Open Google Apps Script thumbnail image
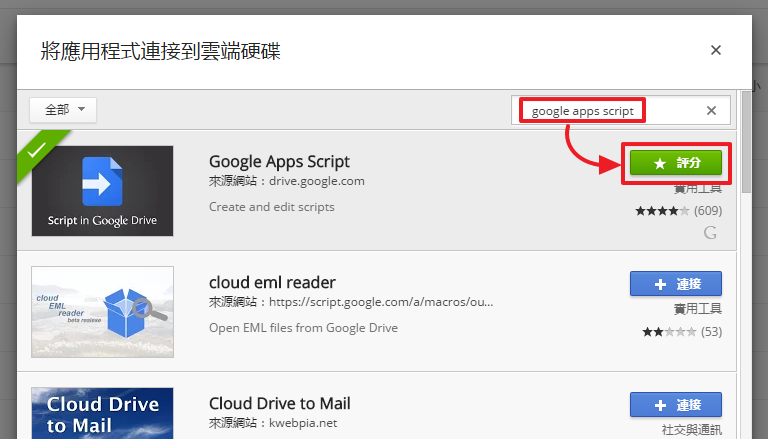This screenshot has width=768, height=439. [x=102, y=190]
